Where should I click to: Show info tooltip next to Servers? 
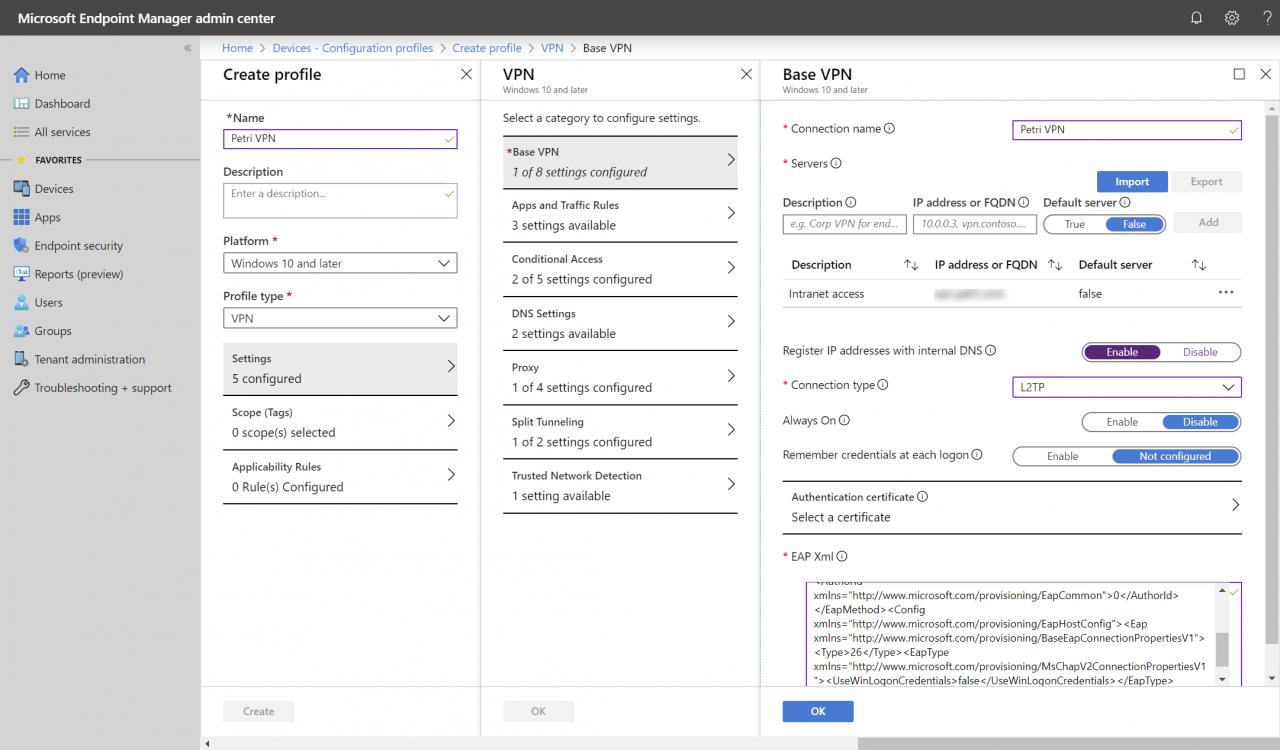[x=836, y=163]
